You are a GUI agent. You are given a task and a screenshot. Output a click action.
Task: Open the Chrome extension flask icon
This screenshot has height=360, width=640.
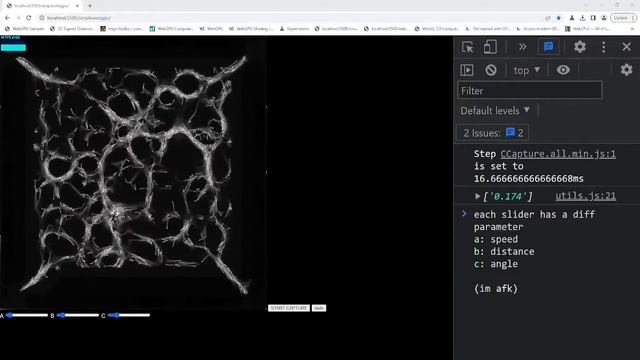click(572, 18)
